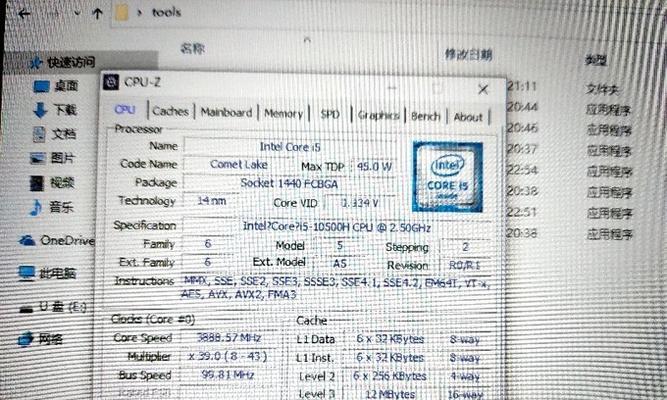Click the tools breadcrumb in address bar
This screenshot has height=400, width=667.
pos(166,12)
